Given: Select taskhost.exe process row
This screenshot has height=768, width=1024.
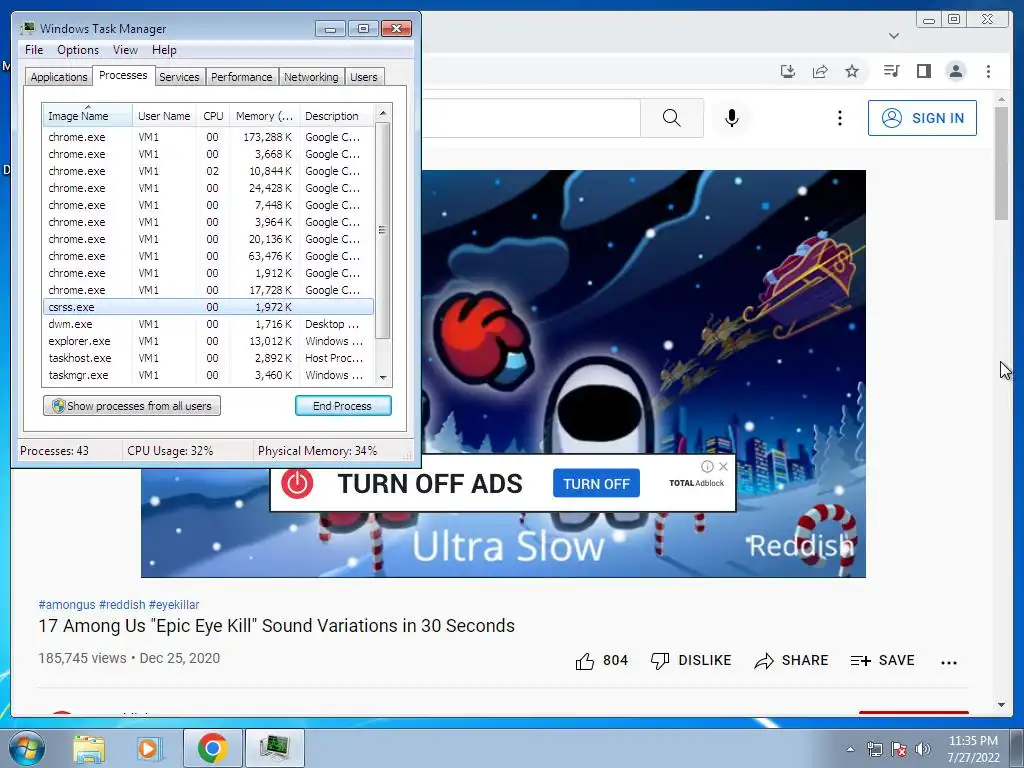Looking at the screenshot, I should click(x=208, y=358).
